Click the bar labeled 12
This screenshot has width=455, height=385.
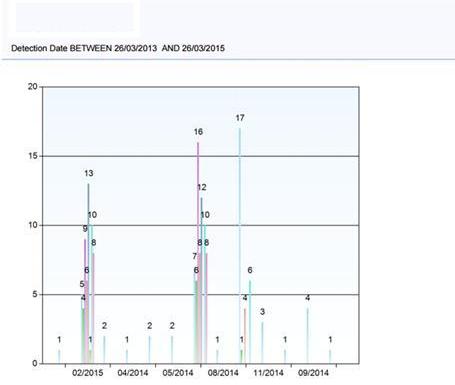[201, 280]
